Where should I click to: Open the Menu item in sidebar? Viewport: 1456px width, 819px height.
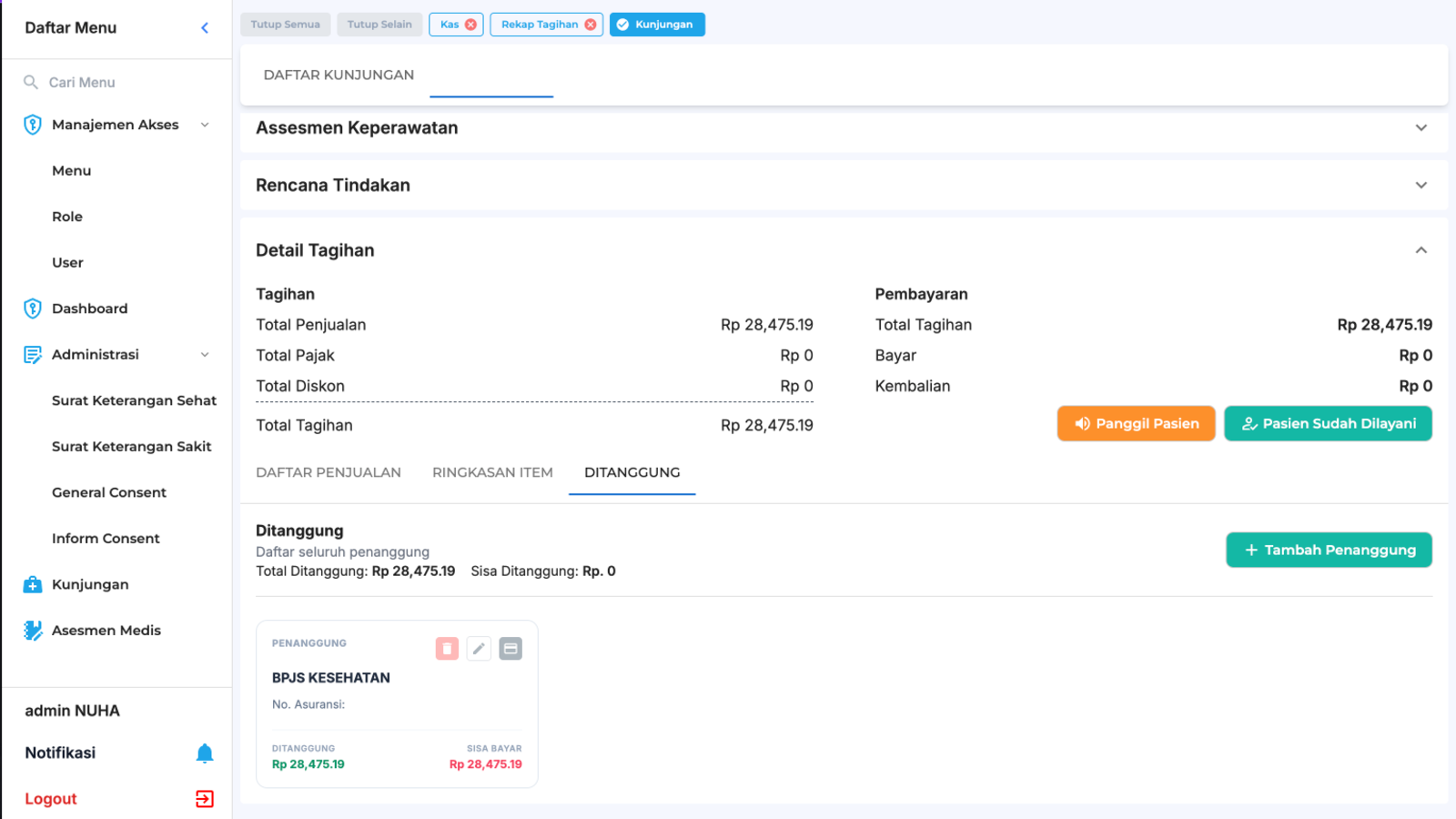point(72,171)
